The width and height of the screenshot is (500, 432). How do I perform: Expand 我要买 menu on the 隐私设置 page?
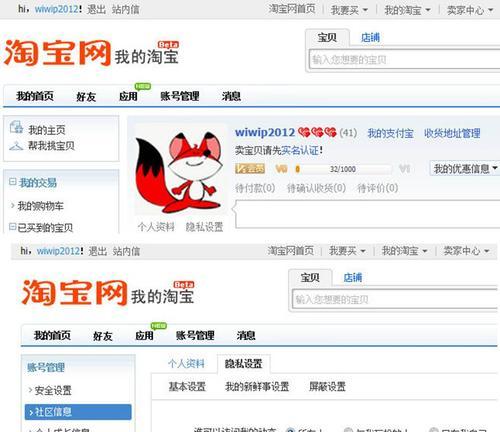point(347,250)
